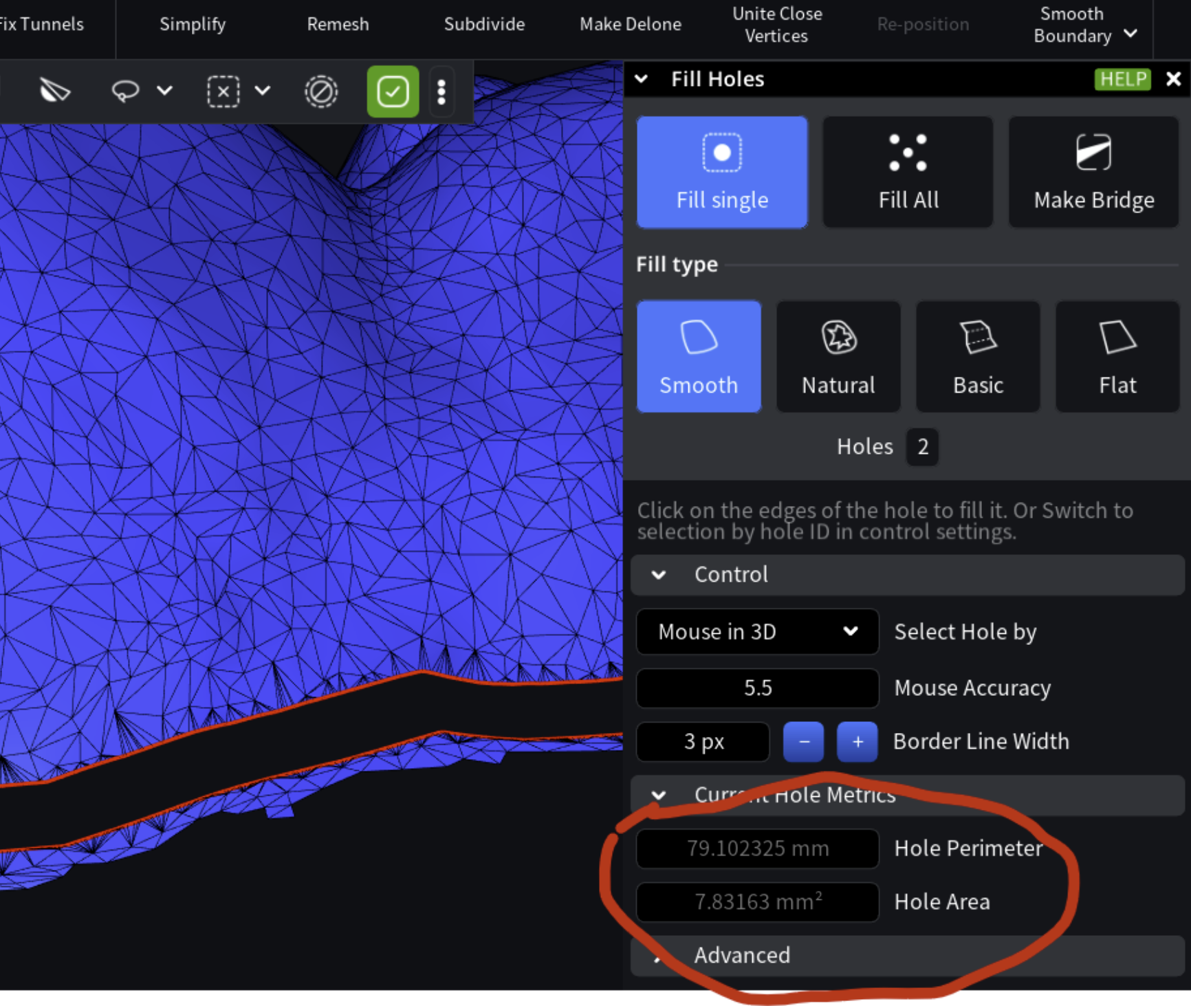Toggle the crossed-circle deselect icon
1191x1008 pixels.
[x=321, y=91]
